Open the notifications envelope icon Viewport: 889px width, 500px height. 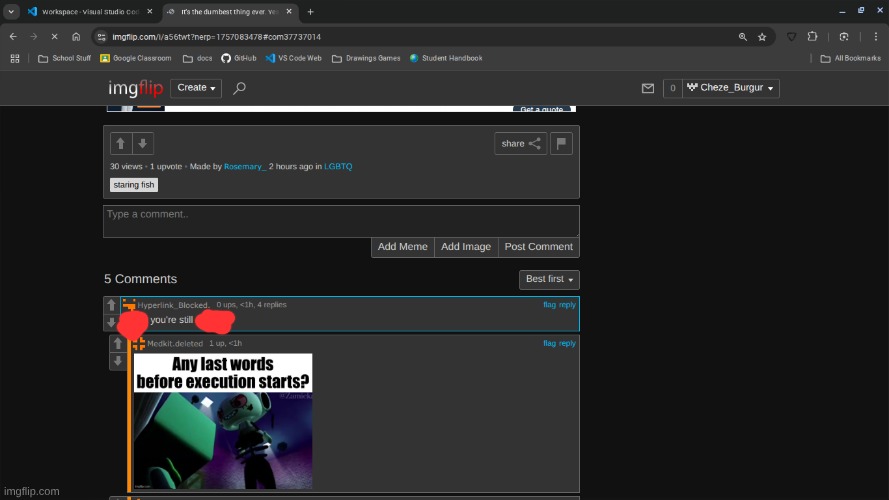pos(647,88)
